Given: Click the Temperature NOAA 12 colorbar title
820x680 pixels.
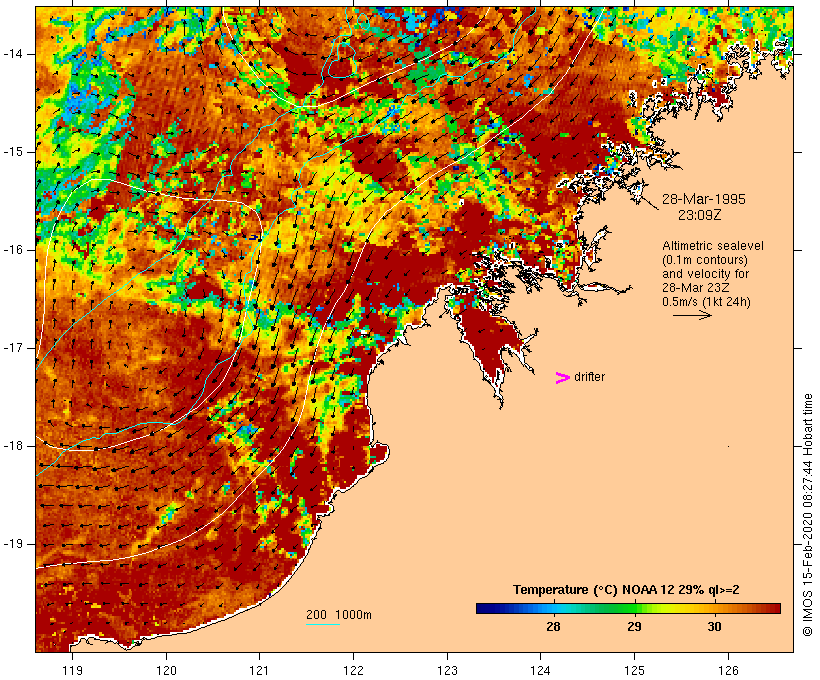Looking at the screenshot, I should coord(626,590).
